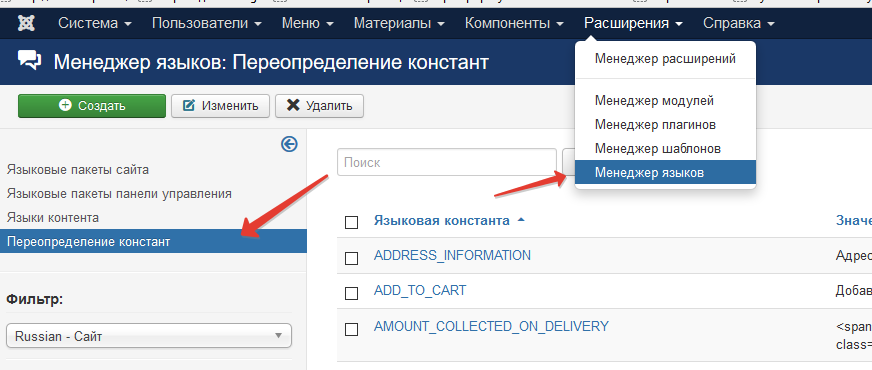The height and width of the screenshot is (370, 872).
Task: Choose Менеджер модулей from the menu
Action: point(665,101)
